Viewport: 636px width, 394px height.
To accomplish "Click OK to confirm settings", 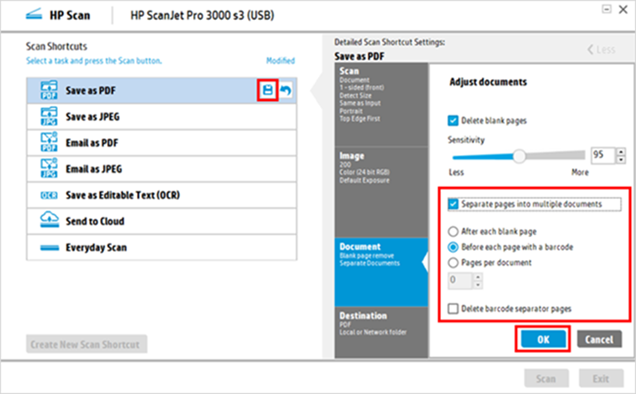I will [543, 339].
